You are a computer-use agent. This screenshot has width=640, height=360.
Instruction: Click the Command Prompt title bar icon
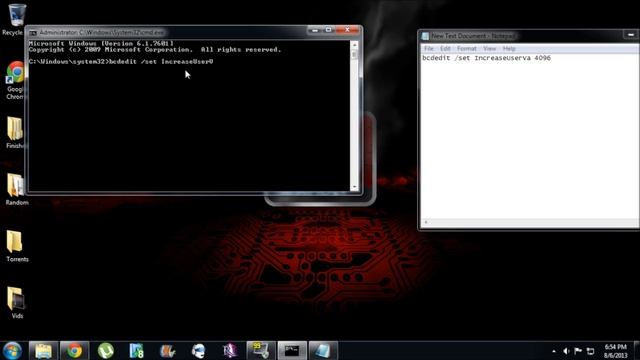(x=33, y=33)
